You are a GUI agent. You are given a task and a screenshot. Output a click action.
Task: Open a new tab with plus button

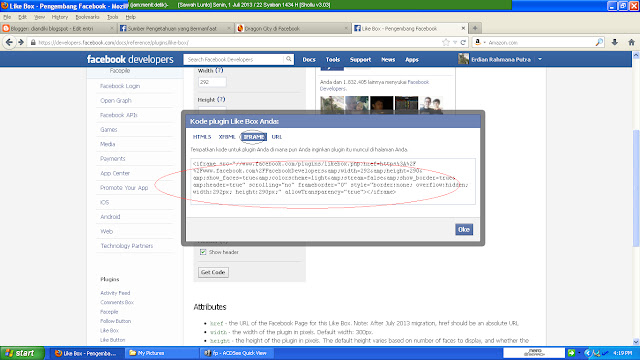coord(475,28)
